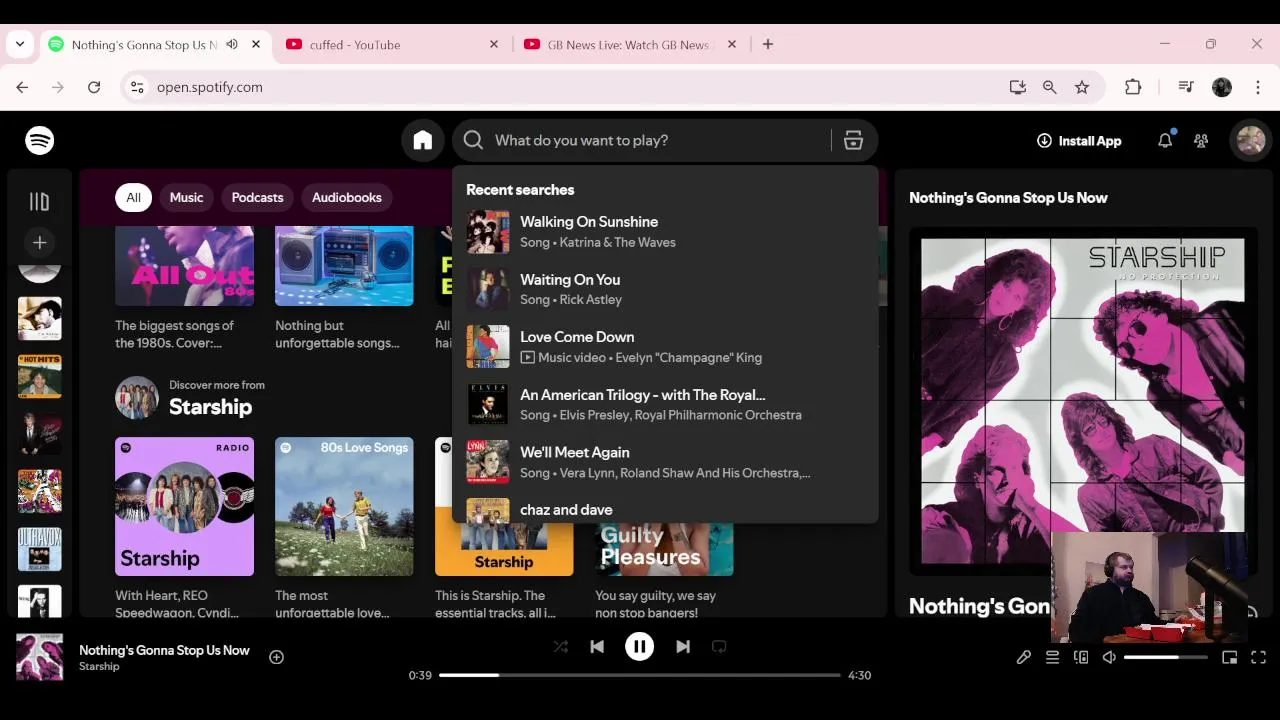1280x720 pixels.
Task: Open recent search Walking On Sunshine
Action: (665, 232)
